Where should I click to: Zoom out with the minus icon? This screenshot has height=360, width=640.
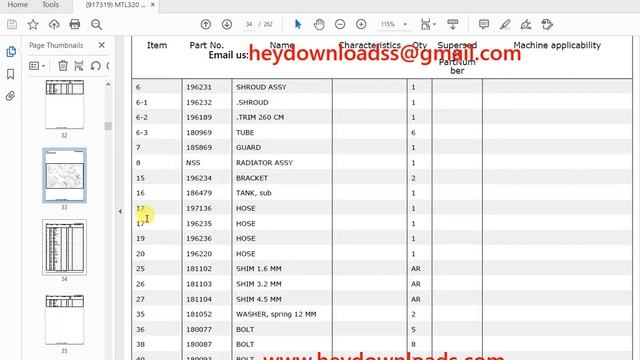click(340, 24)
